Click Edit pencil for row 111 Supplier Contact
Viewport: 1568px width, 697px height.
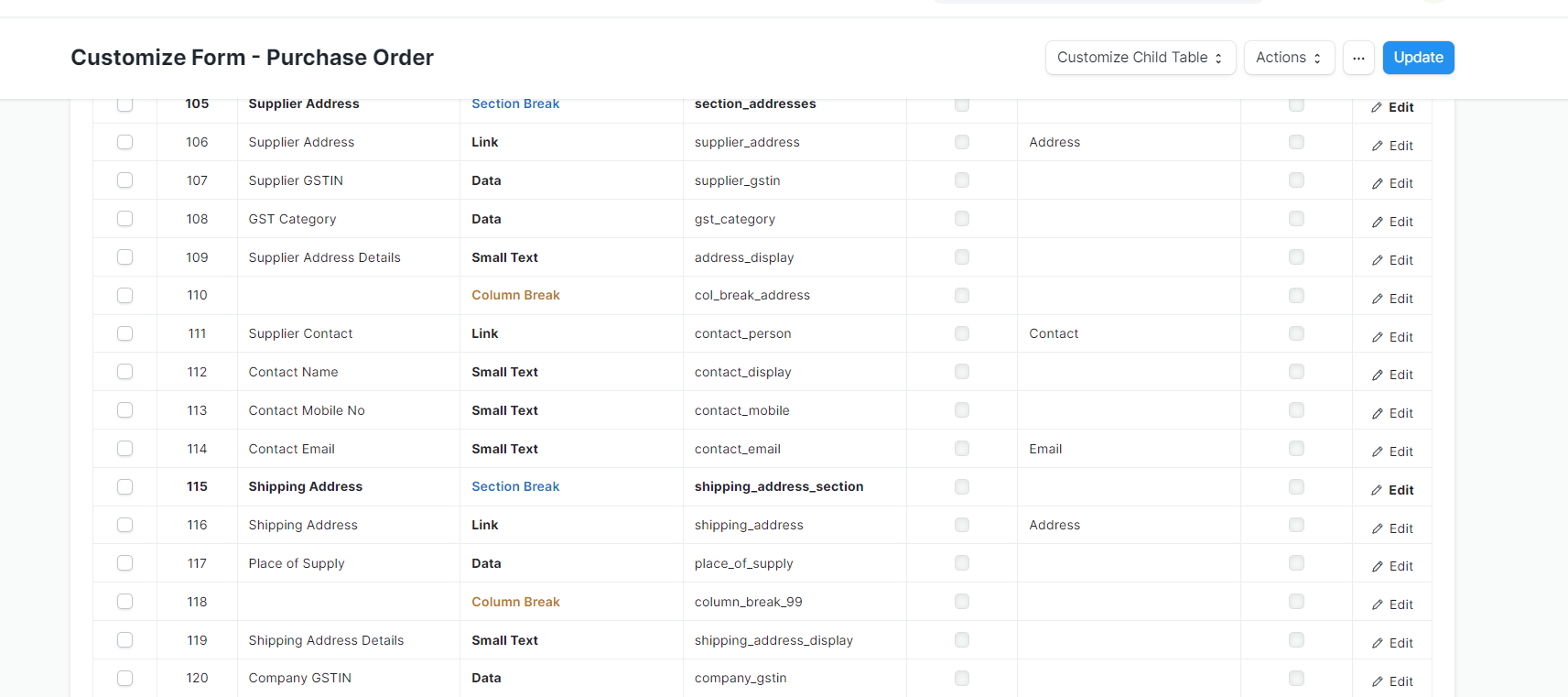(x=1391, y=337)
